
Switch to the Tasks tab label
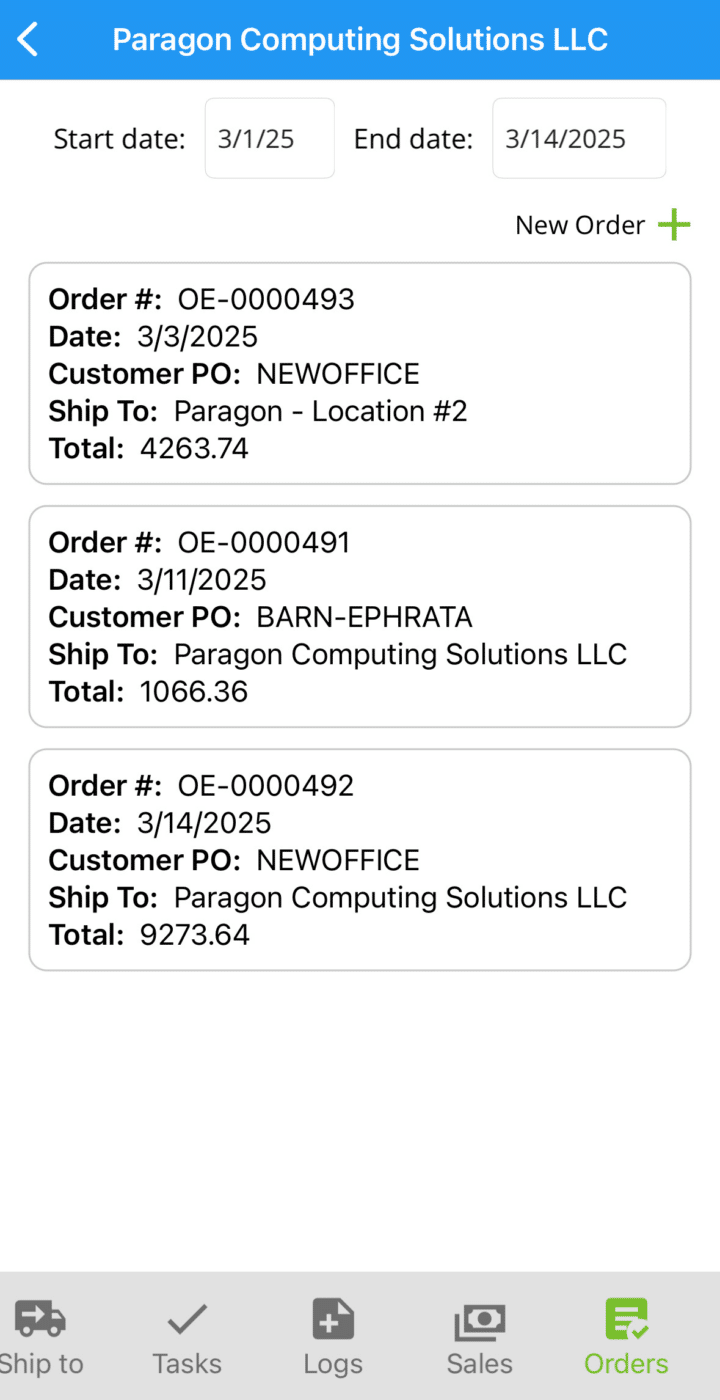point(187,1364)
